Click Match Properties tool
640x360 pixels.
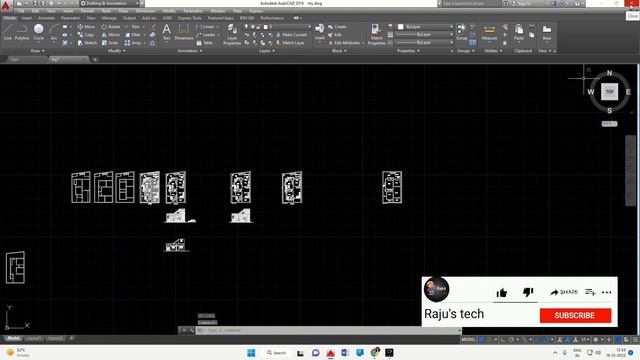376,34
